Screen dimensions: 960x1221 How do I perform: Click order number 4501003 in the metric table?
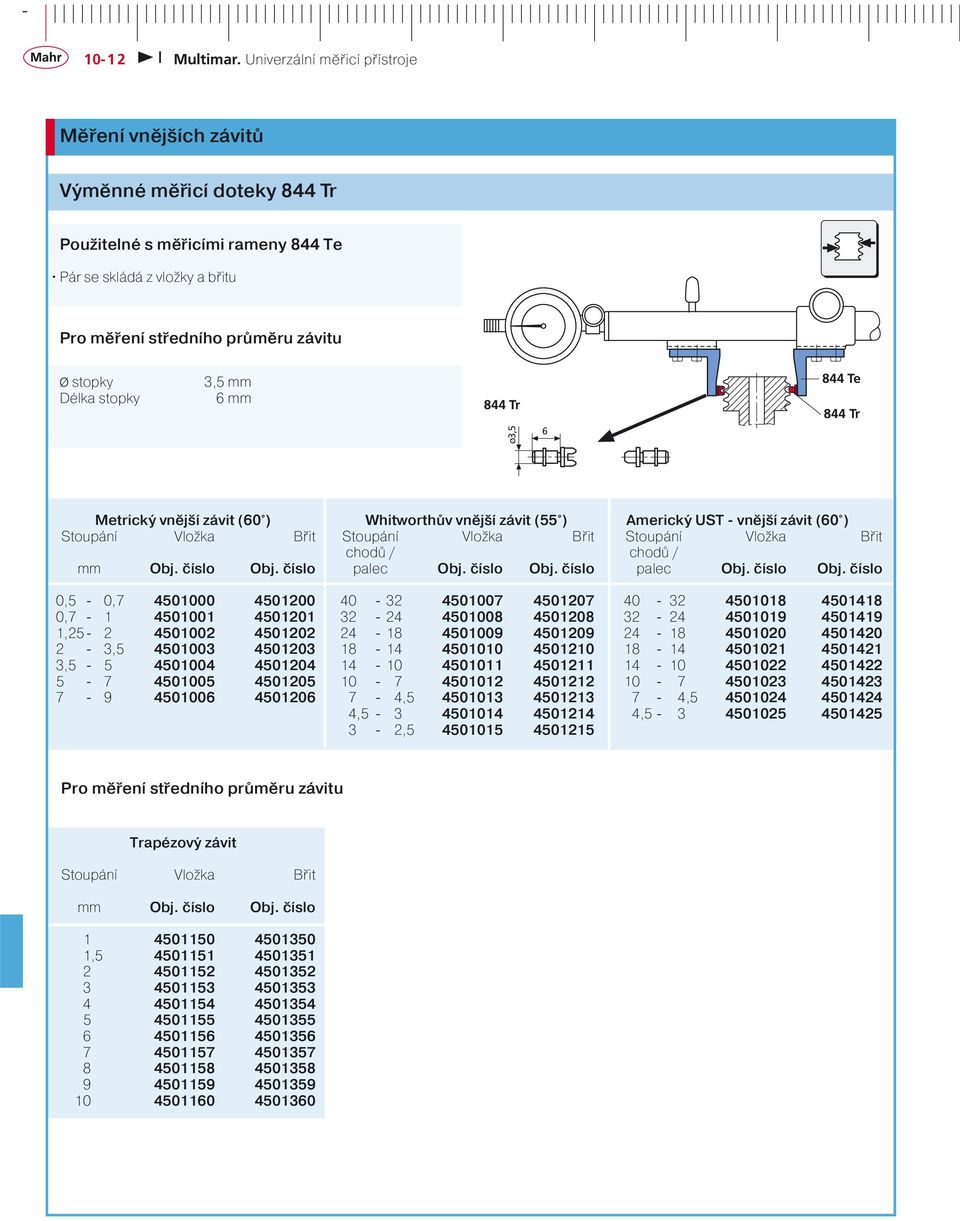[184, 649]
